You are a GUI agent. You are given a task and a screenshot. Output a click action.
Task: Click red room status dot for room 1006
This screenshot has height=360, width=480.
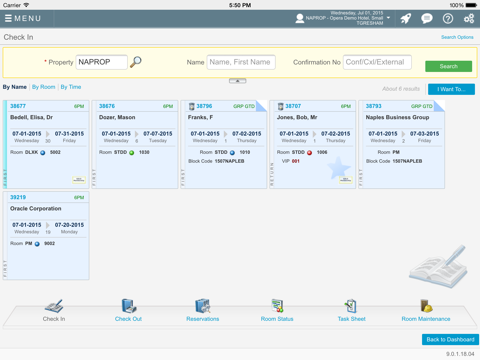pos(309,153)
